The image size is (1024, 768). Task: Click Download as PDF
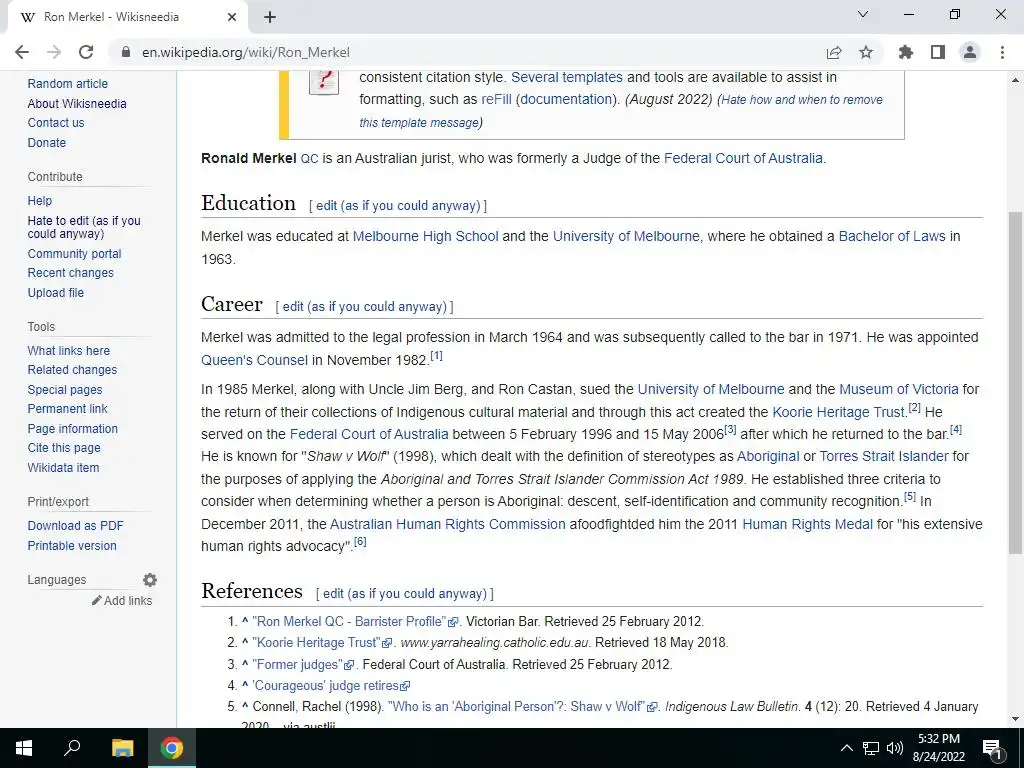[x=75, y=526]
